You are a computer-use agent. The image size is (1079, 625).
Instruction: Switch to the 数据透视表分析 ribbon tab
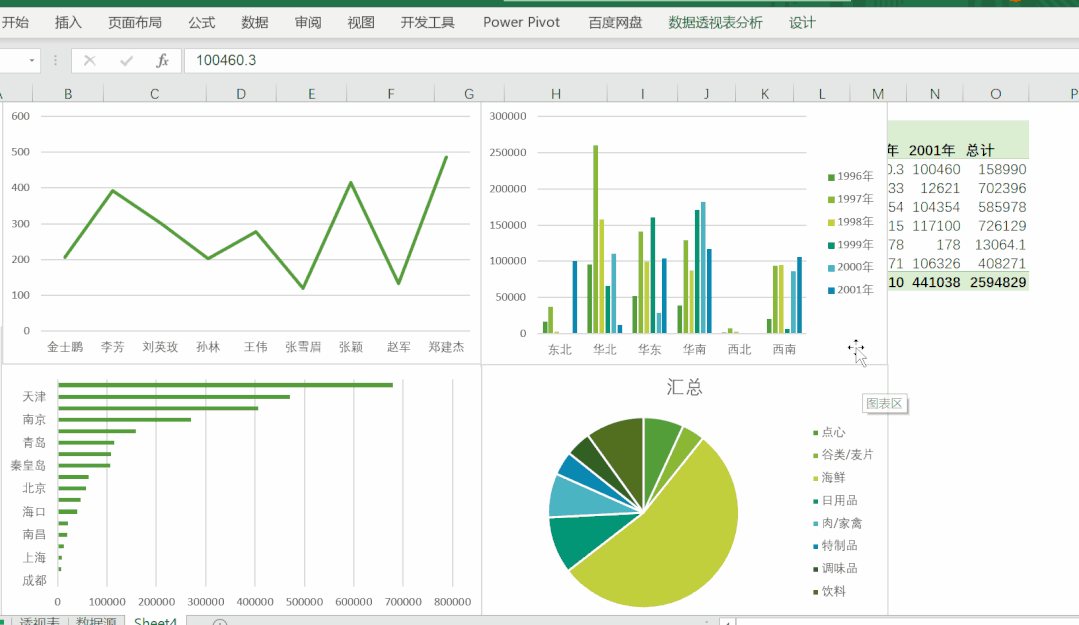tap(715, 22)
